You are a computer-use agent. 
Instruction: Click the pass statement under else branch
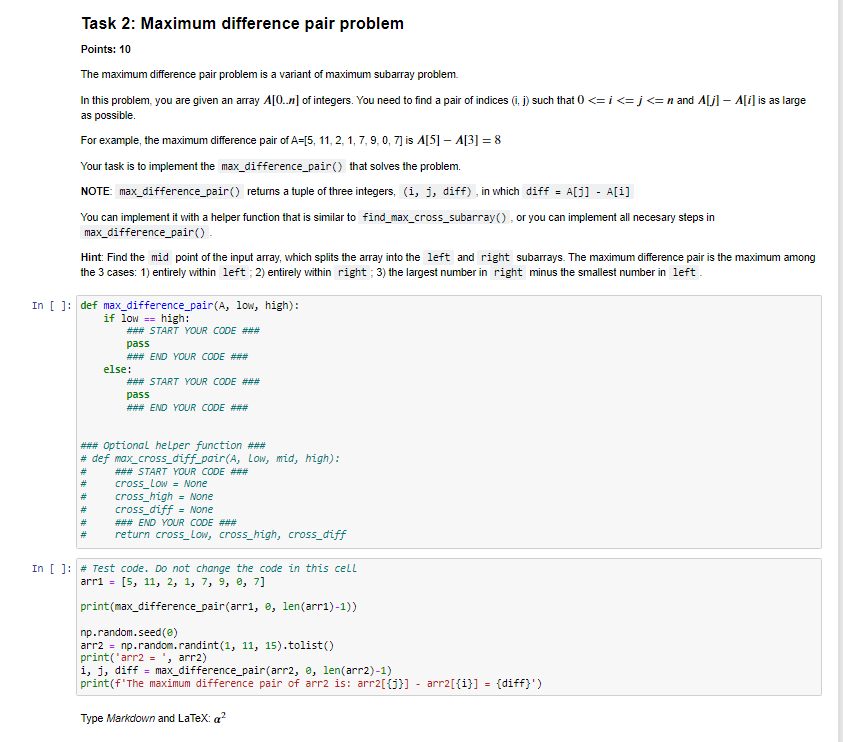coord(138,394)
